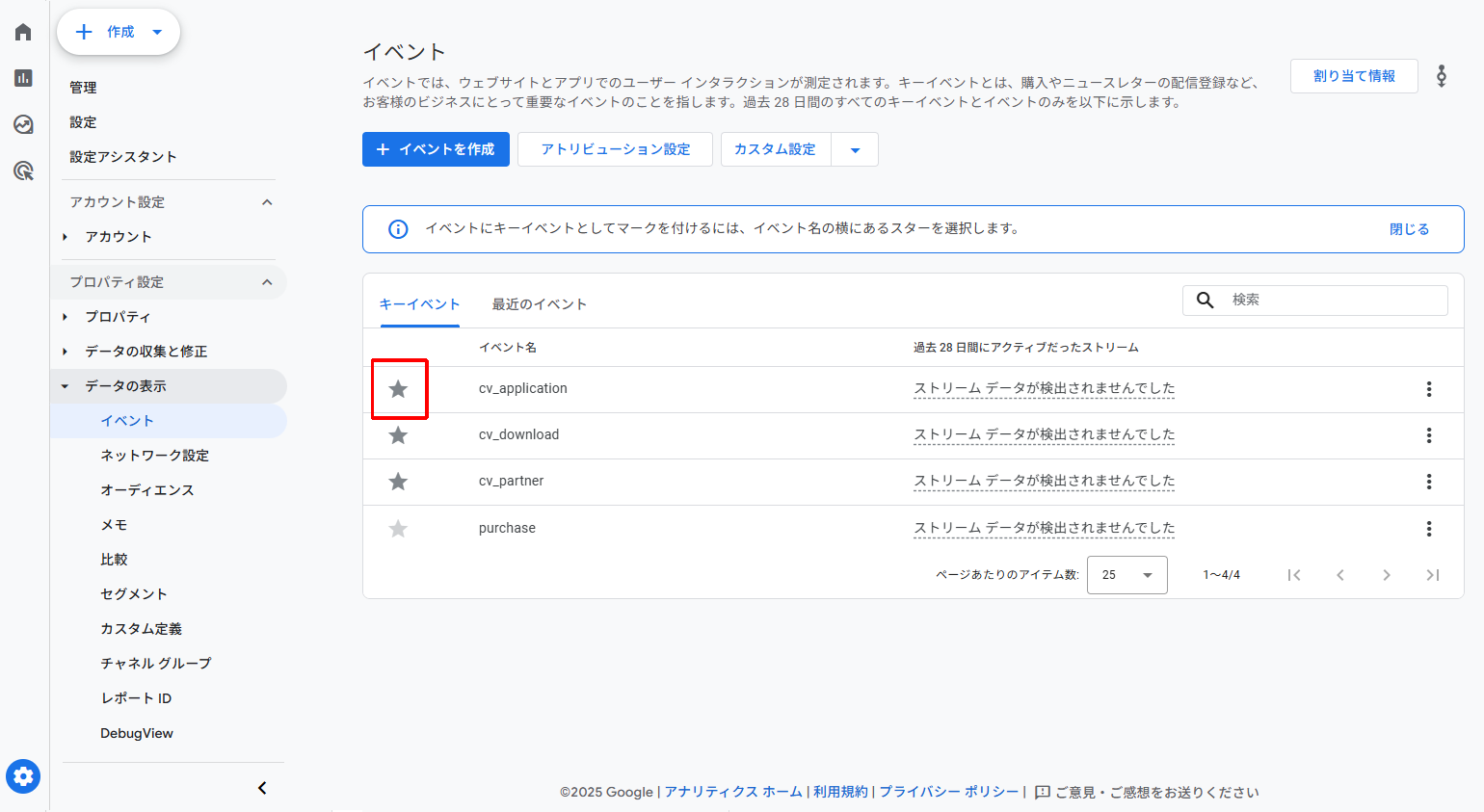The width and height of the screenshot is (1484, 812).
Task: Switch to the 最近のイベント tab
Action: pos(539,303)
